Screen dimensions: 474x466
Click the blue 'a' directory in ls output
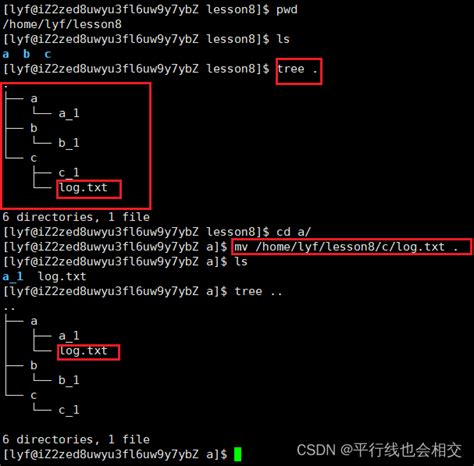click(6, 54)
